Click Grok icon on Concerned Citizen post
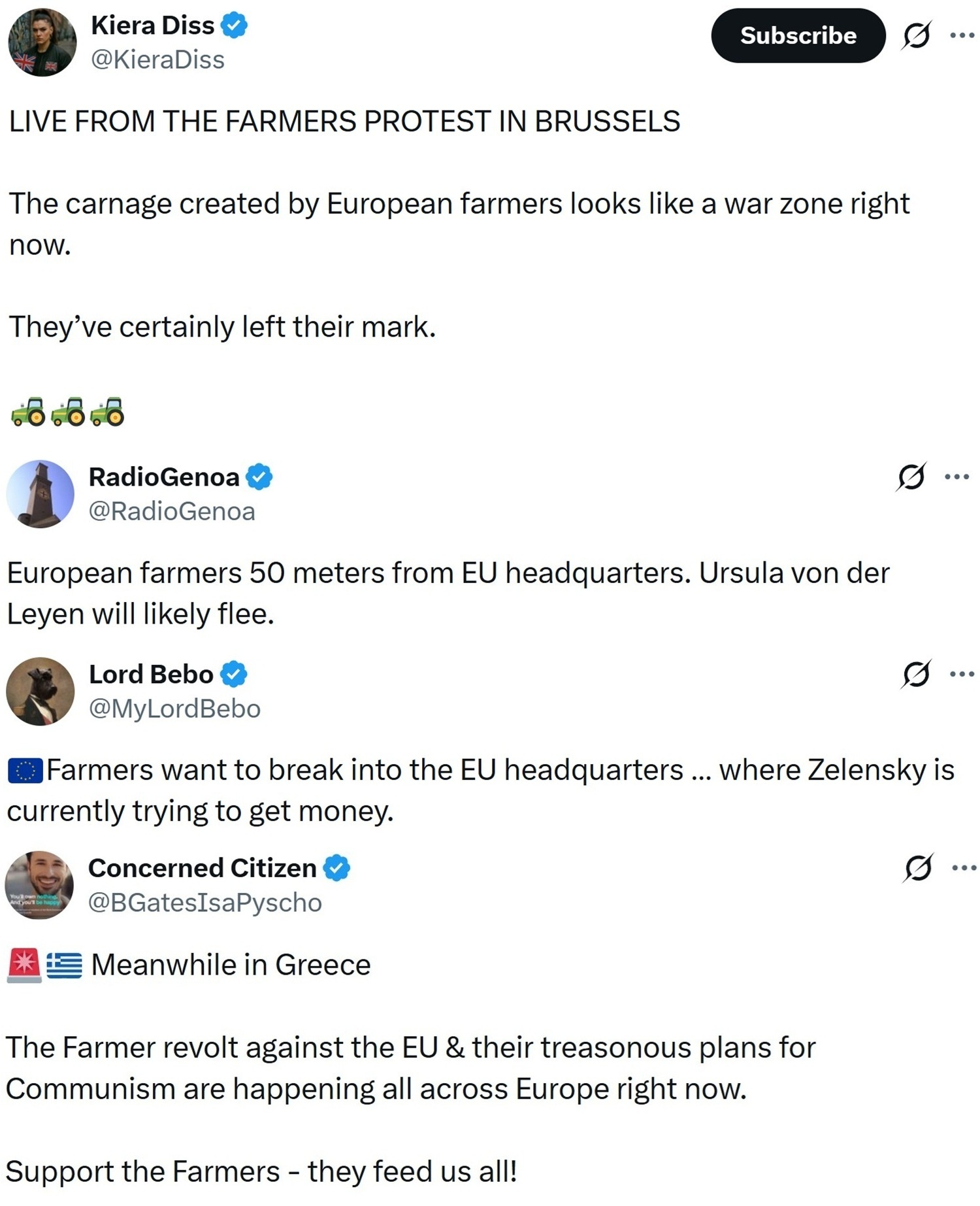This screenshot has height=1206, width=980. click(918, 869)
